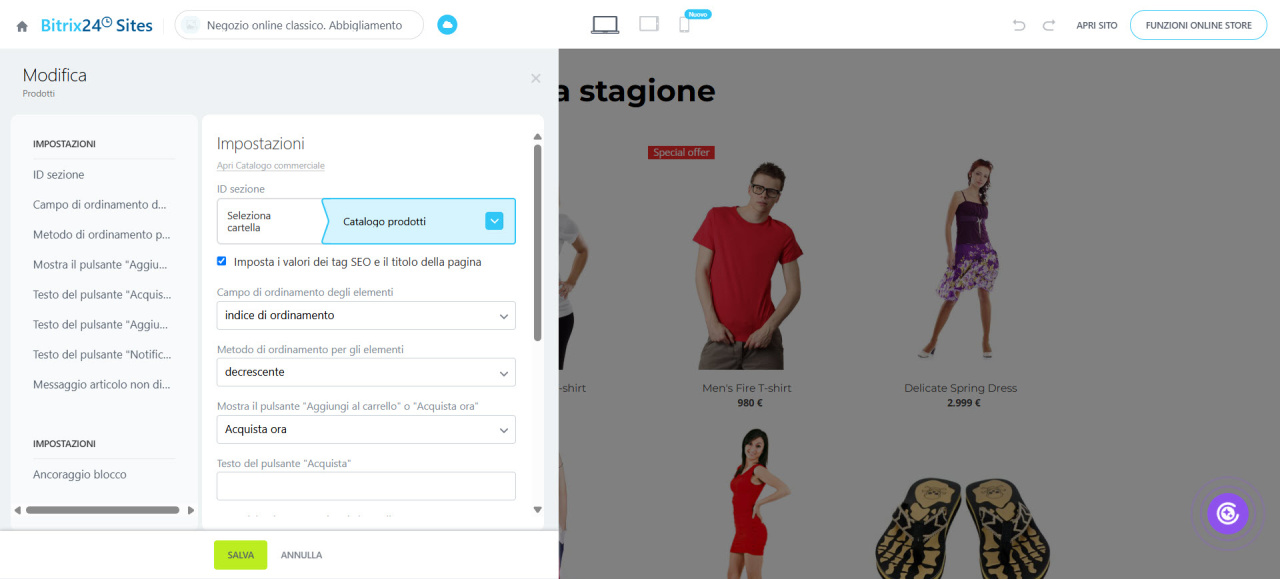Click the Testo del pulsante "Acquista" input field
The height and width of the screenshot is (579, 1280).
coord(366,486)
